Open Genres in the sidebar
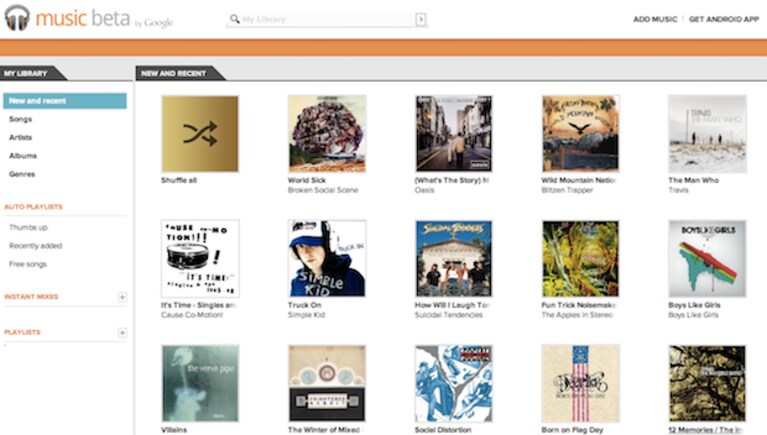 point(22,174)
